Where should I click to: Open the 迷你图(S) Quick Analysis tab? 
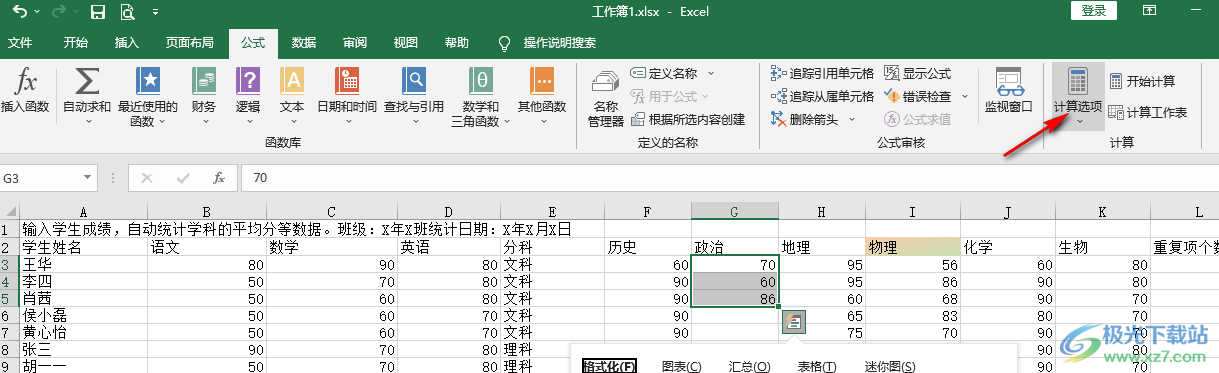pos(889,367)
